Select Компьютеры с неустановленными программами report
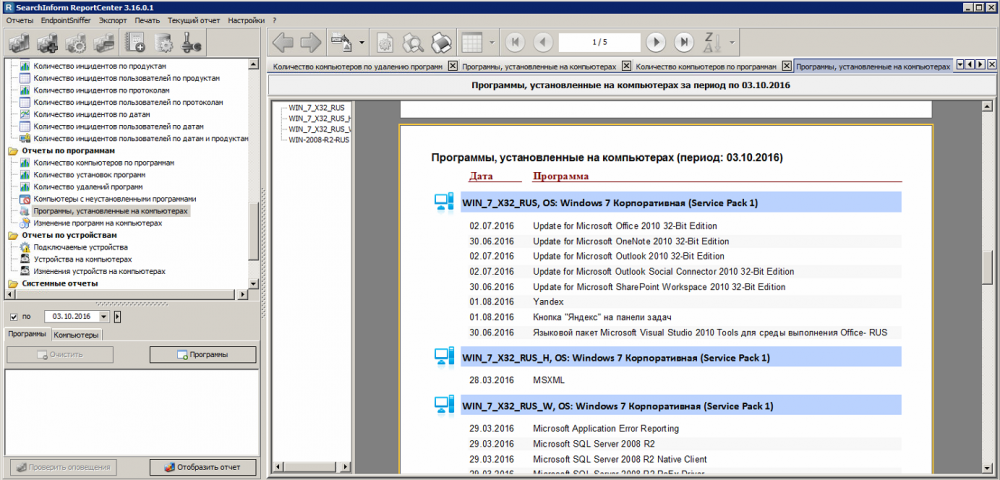 (115, 199)
